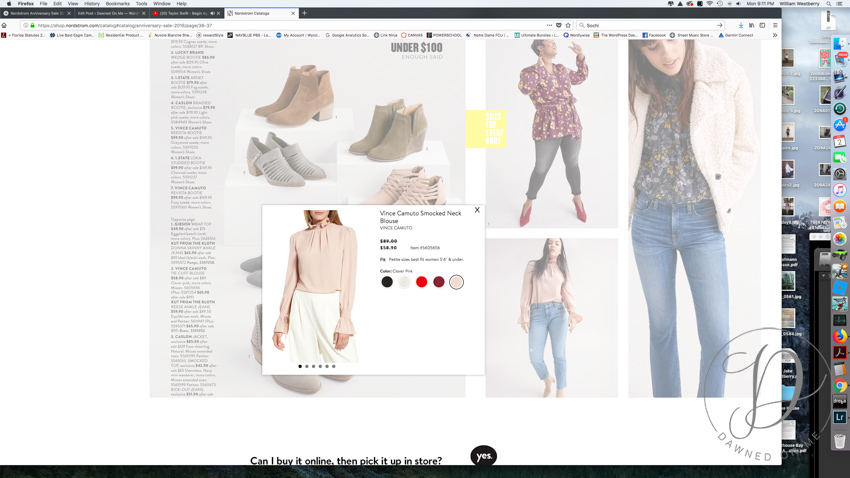Save page to Pocket icon
850x478 pixels.
[x=559, y=25]
